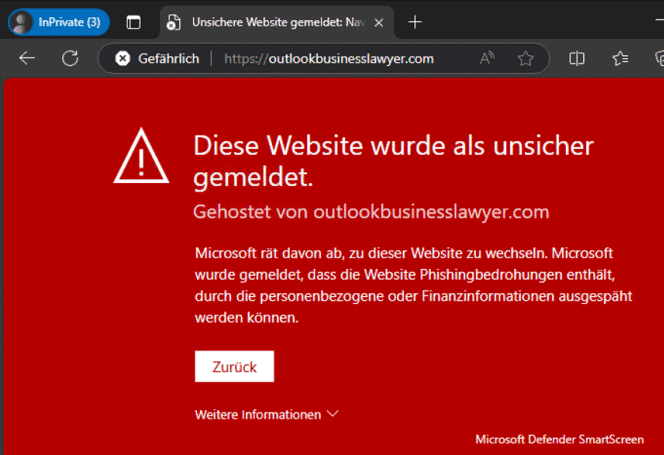Click the 'Gehostet von outlookbusinesslawyer.com' text
The height and width of the screenshot is (455, 664).
371,211
